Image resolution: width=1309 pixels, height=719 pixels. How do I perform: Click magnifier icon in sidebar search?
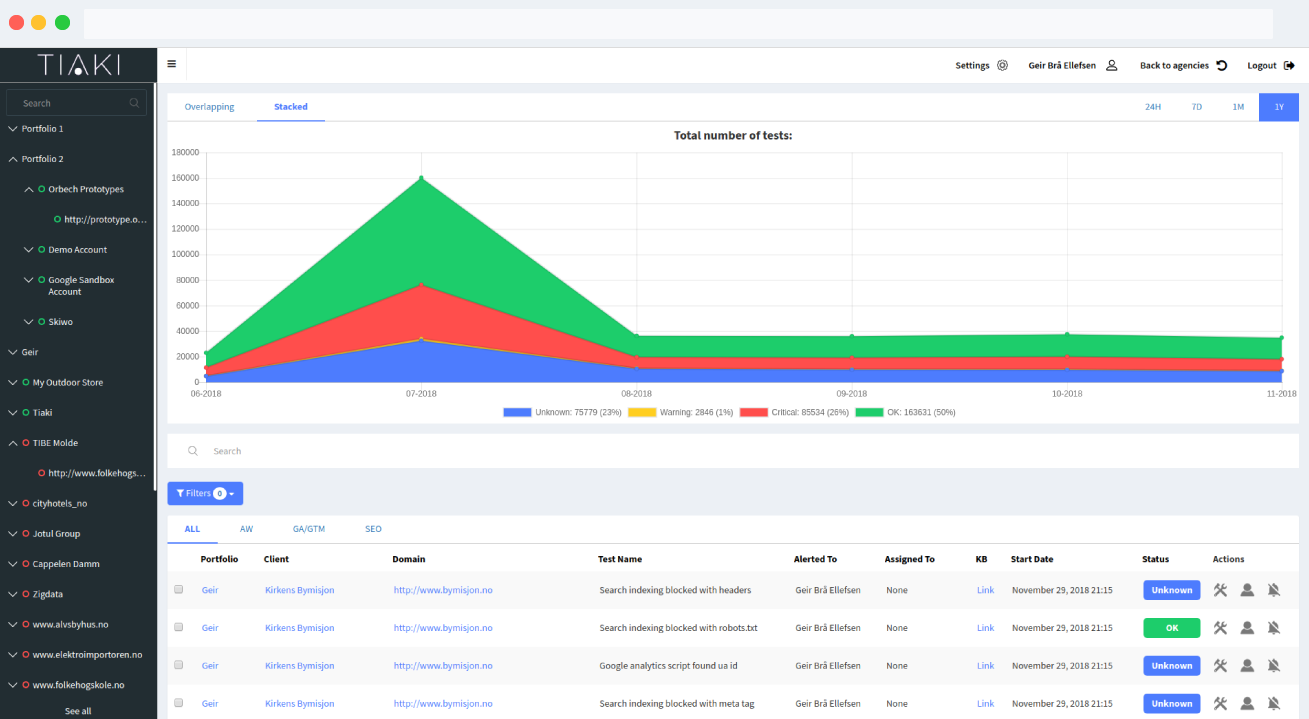[134, 103]
